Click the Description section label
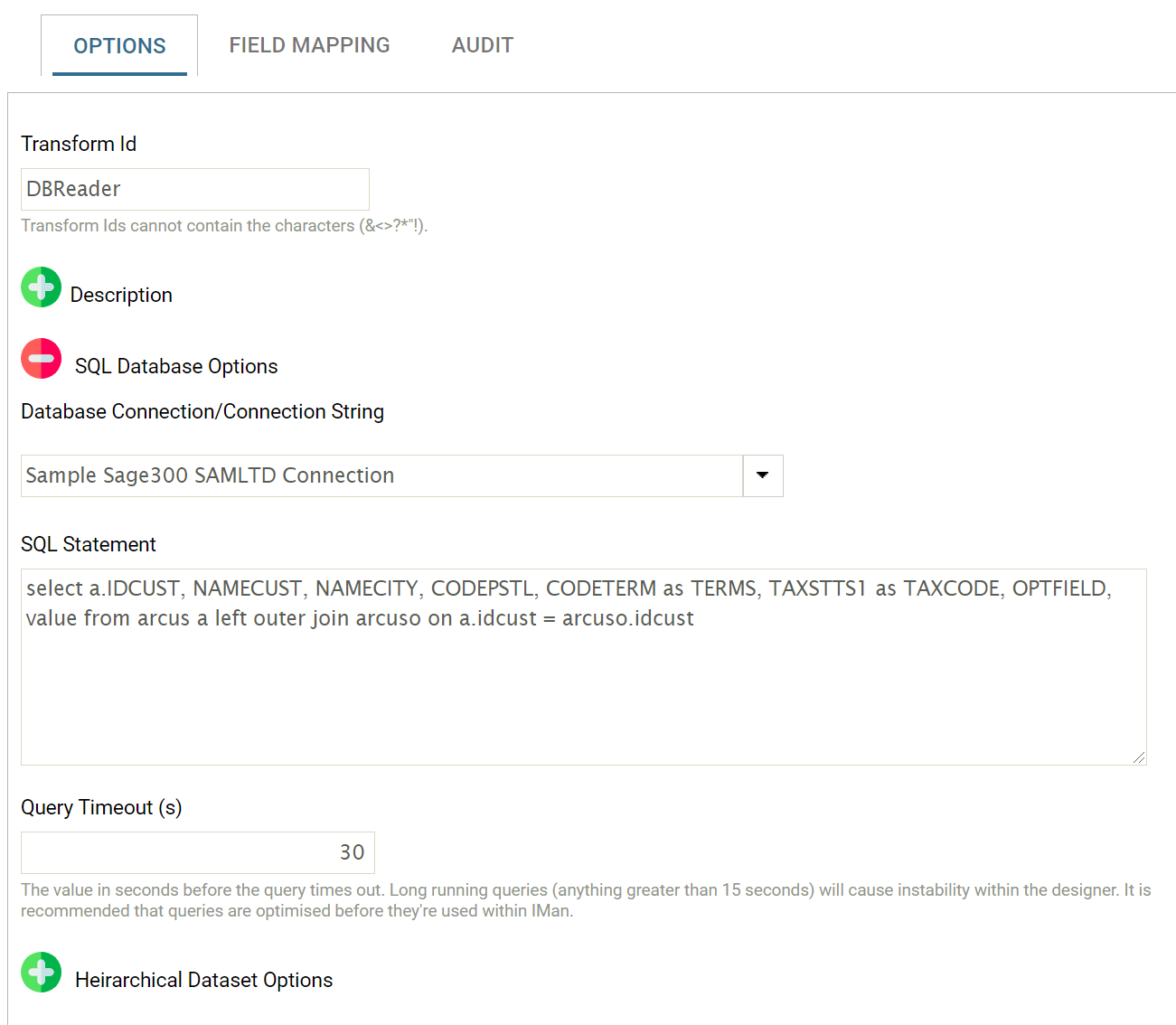Viewport: 1176px width, 1025px height. coord(121,295)
